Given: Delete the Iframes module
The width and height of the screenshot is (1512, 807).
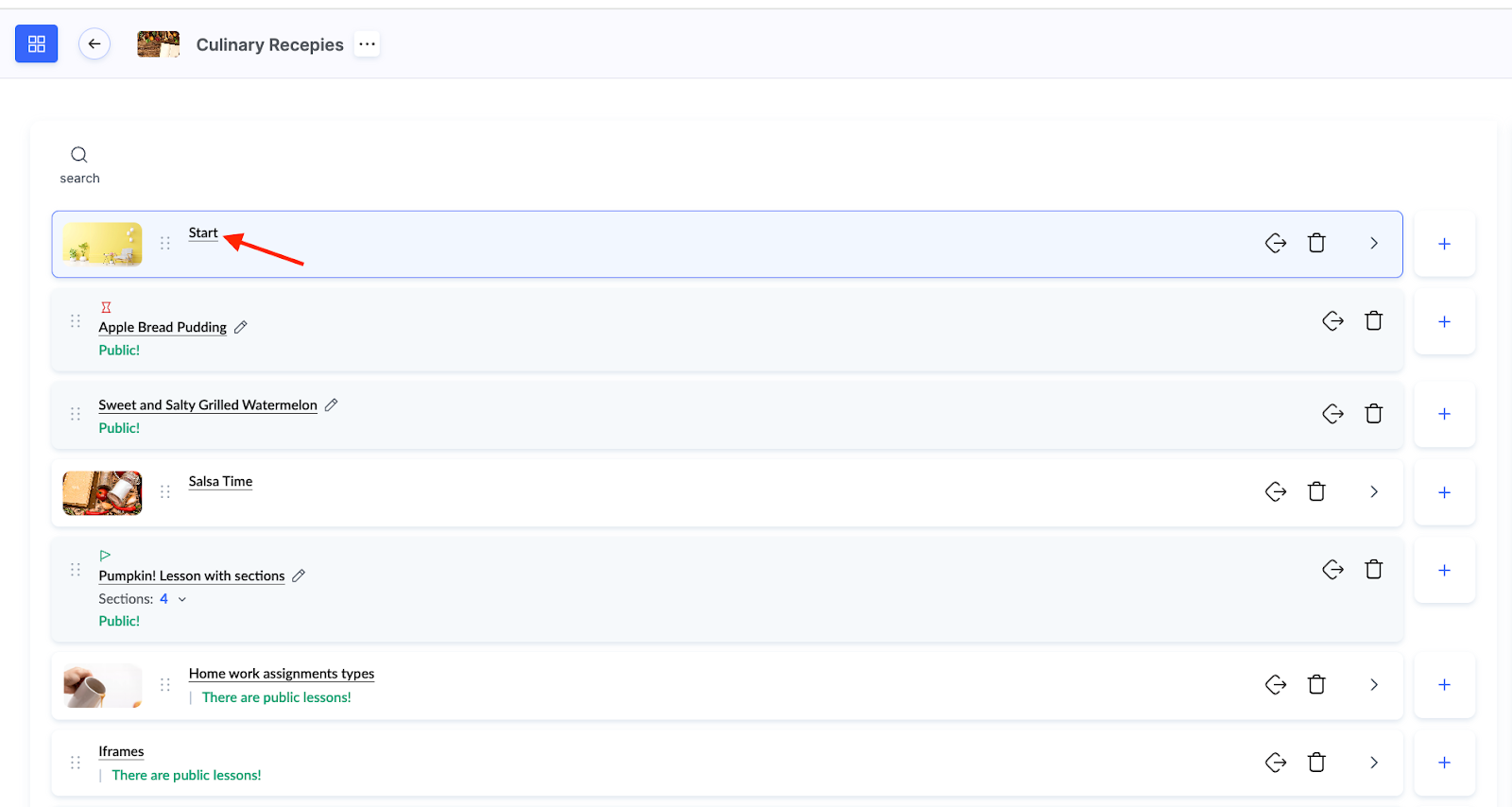Looking at the screenshot, I should pos(1316,763).
